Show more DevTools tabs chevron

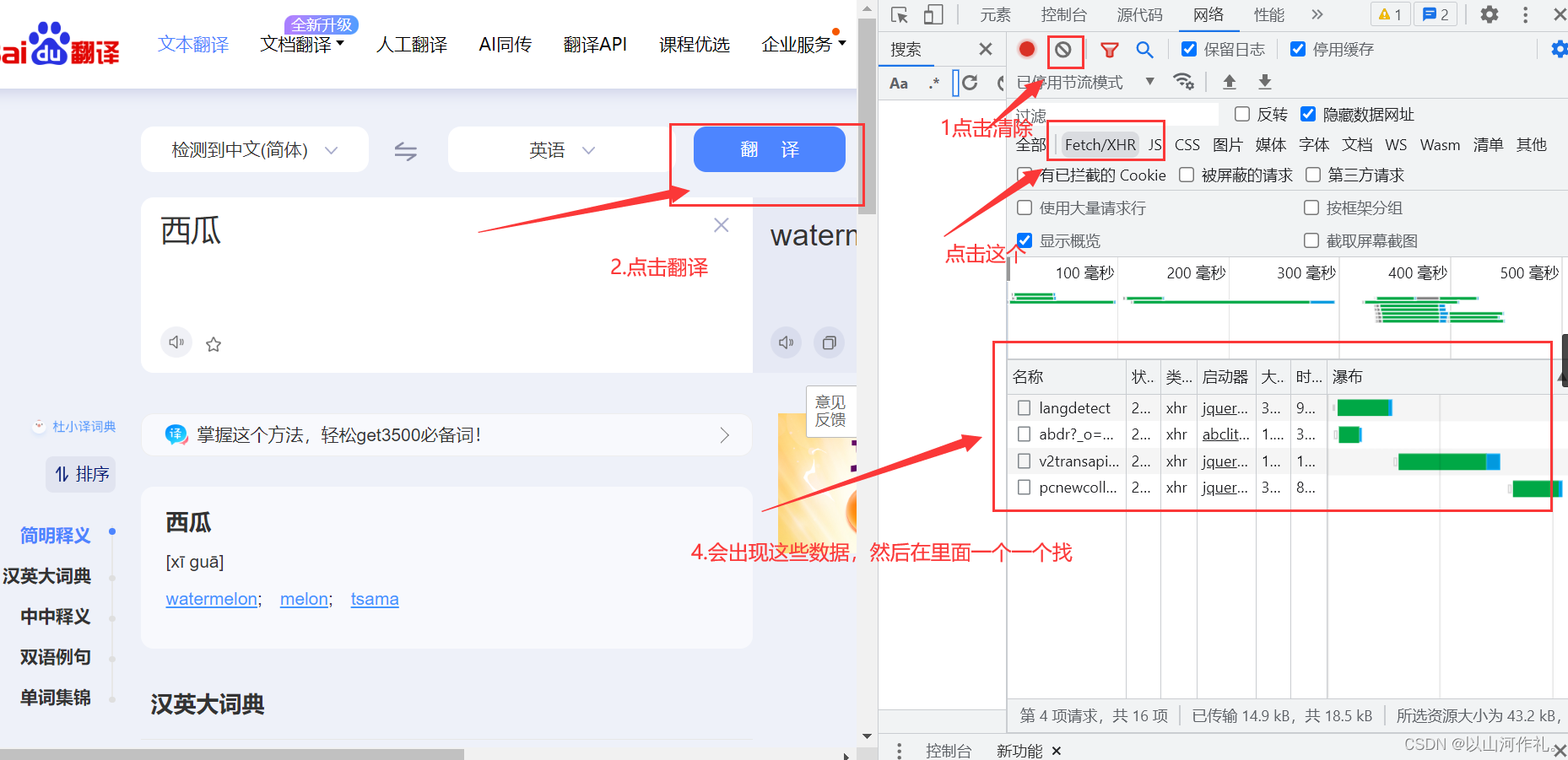[1317, 14]
